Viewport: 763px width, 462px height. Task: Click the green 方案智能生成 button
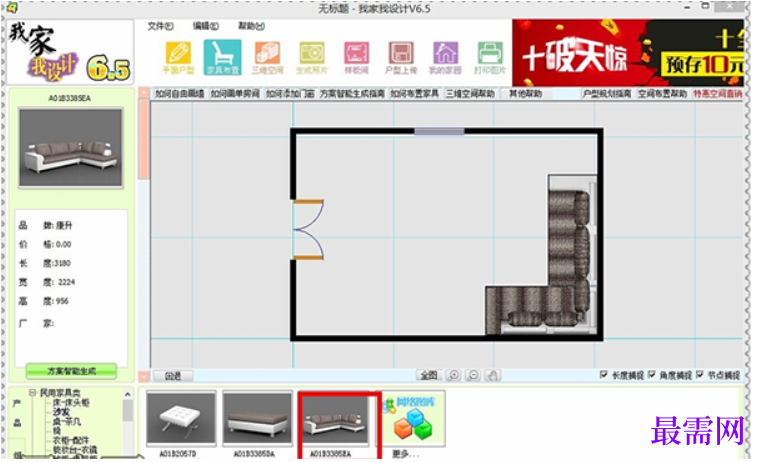click(71, 371)
